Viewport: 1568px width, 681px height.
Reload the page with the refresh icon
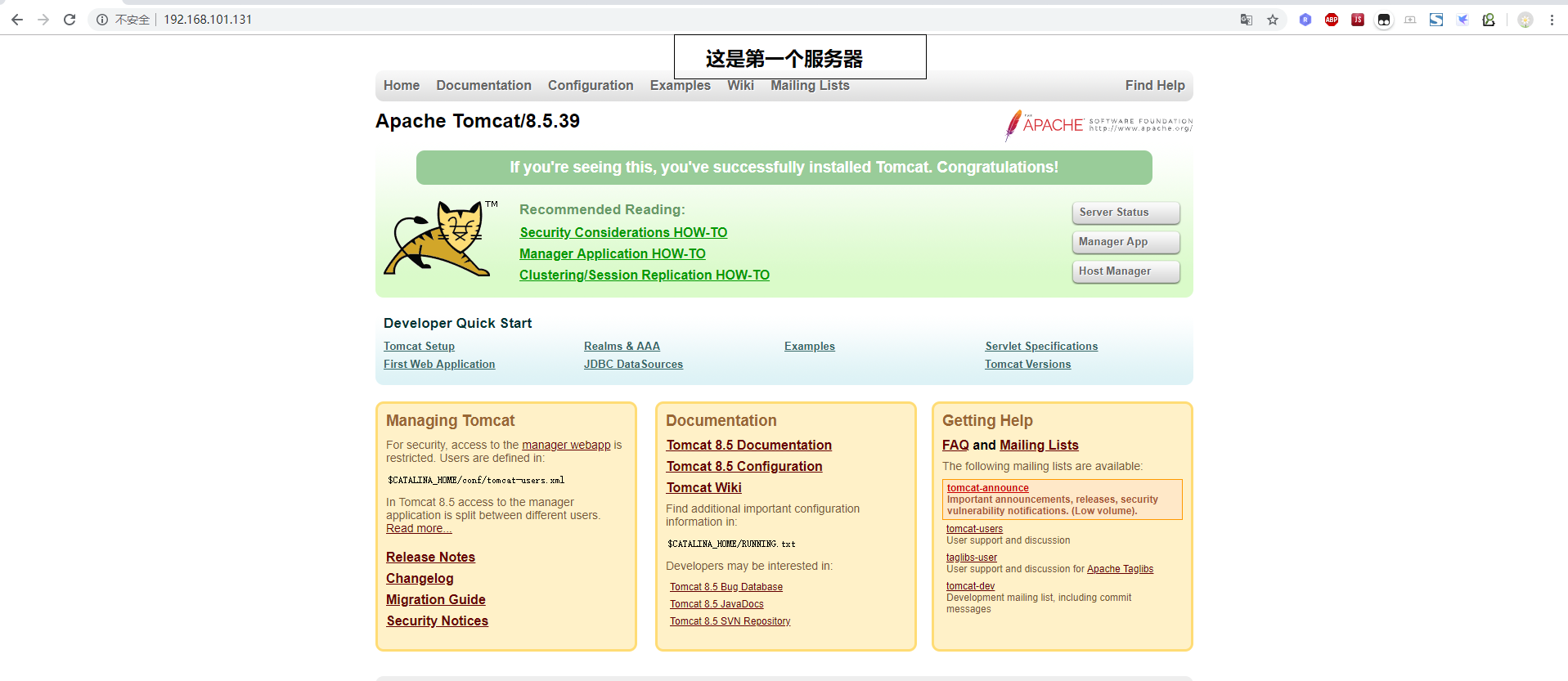[70, 20]
